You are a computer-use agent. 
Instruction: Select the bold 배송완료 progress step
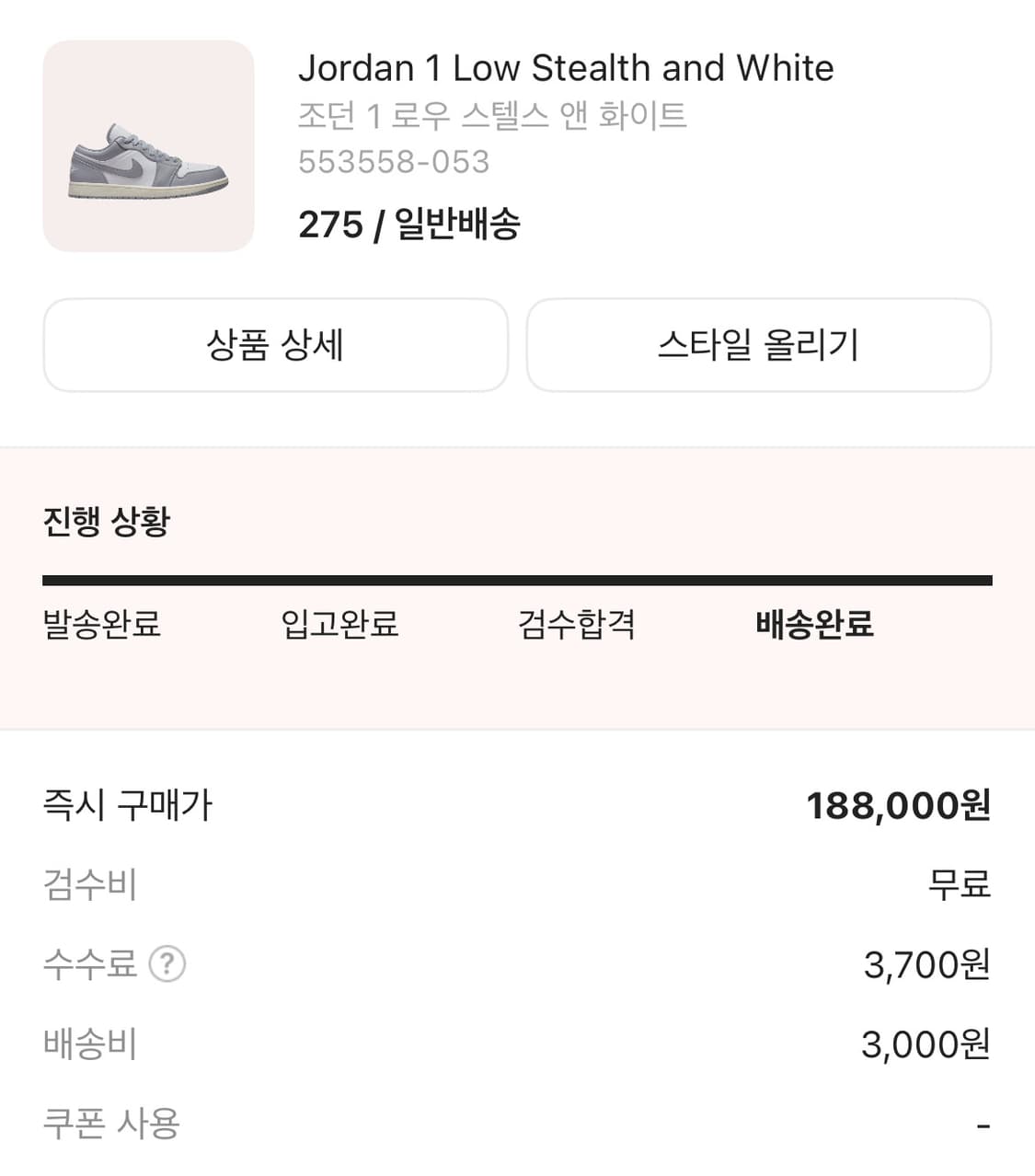(814, 624)
